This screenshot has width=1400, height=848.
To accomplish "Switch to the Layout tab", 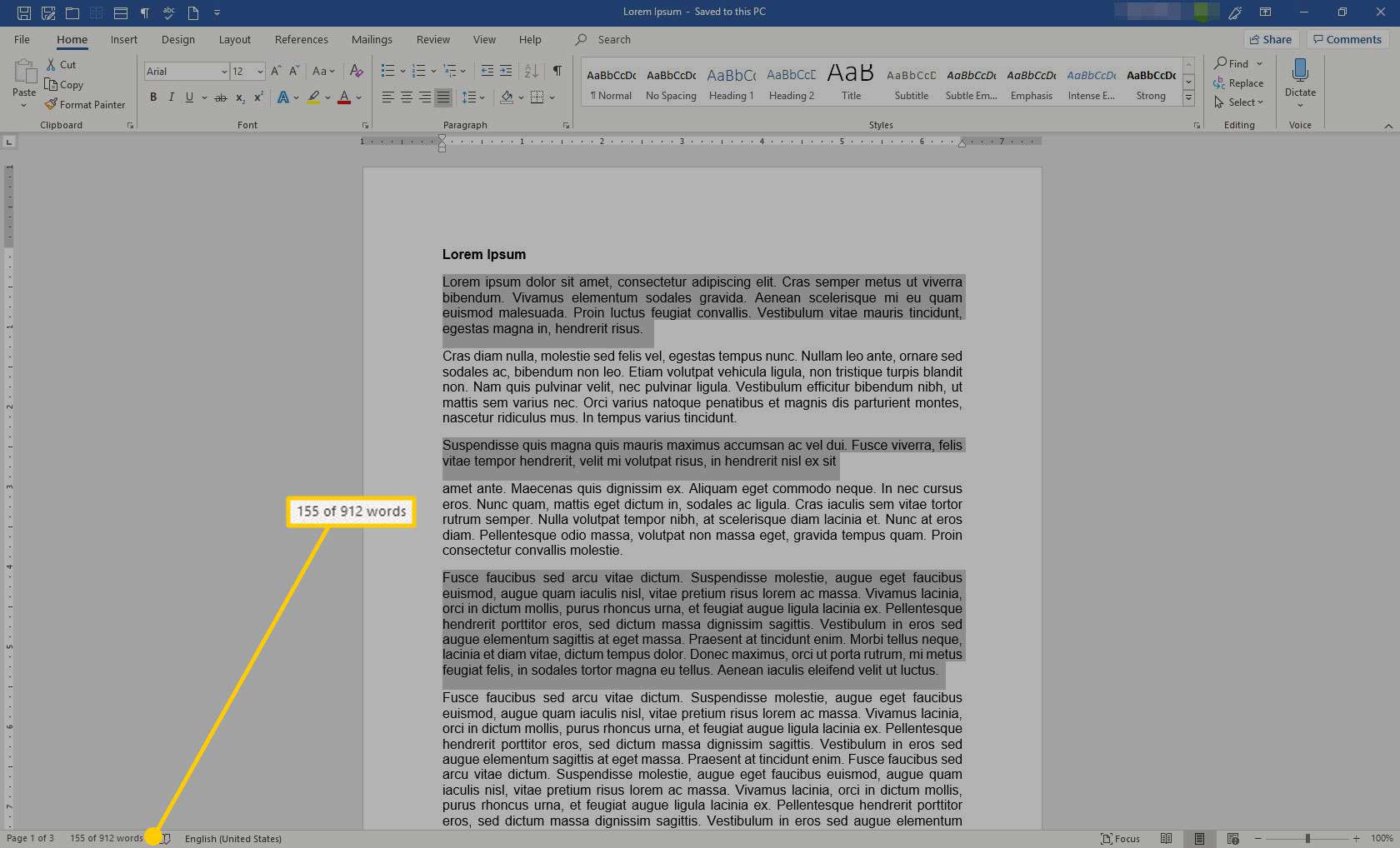I will click(235, 39).
